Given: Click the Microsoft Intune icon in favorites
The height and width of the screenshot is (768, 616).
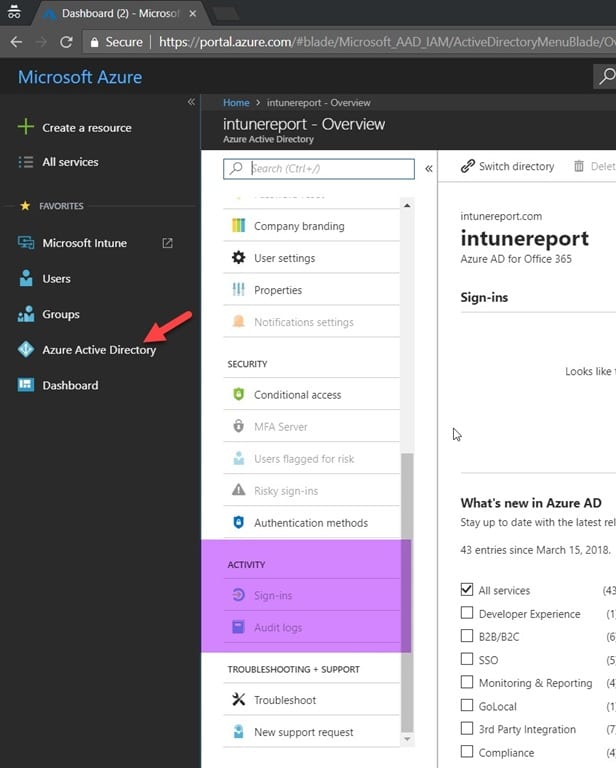Looking at the screenshot, I should (26, 243).
